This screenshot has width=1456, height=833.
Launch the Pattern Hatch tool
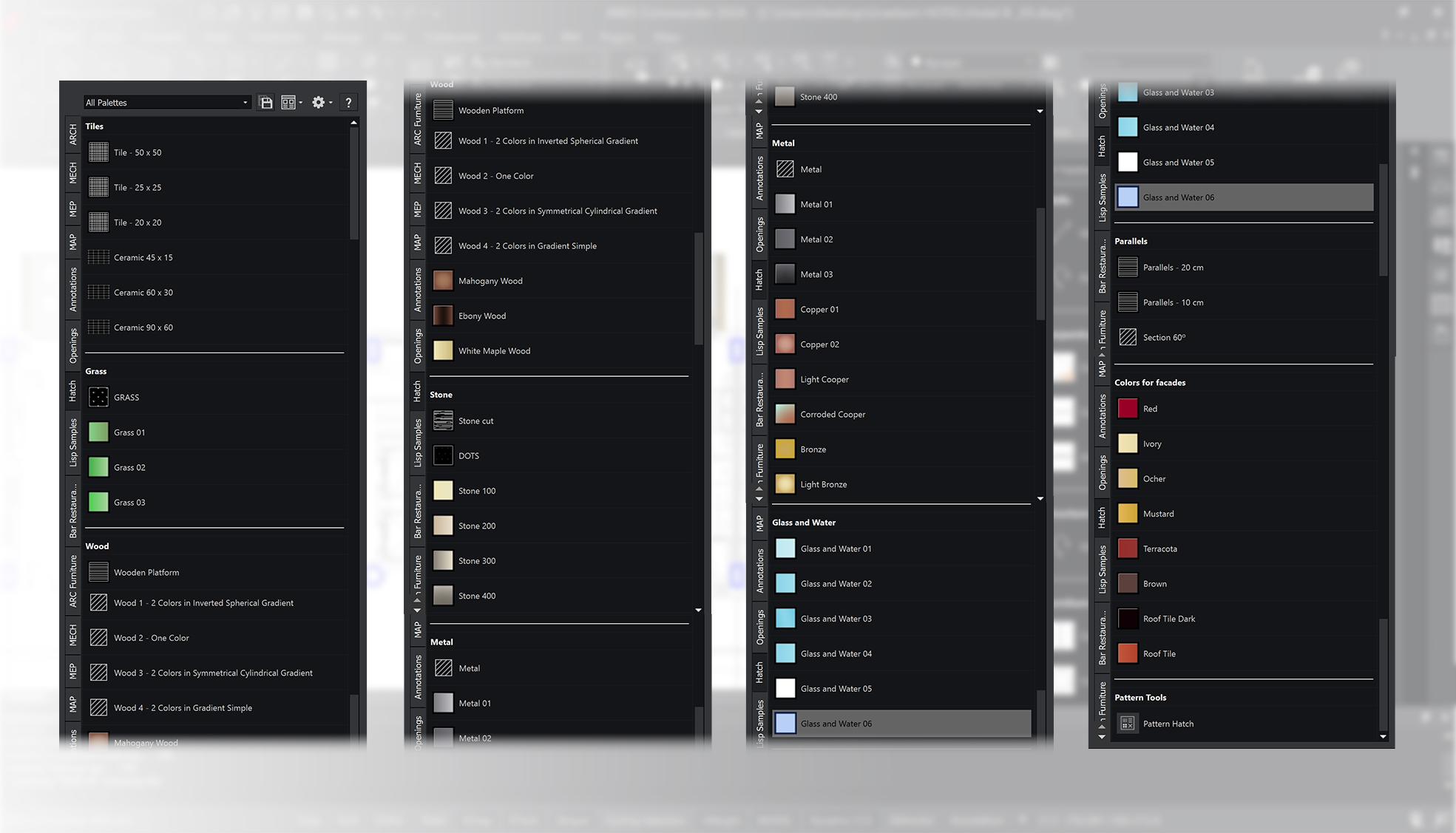[x=1245, y=724]
